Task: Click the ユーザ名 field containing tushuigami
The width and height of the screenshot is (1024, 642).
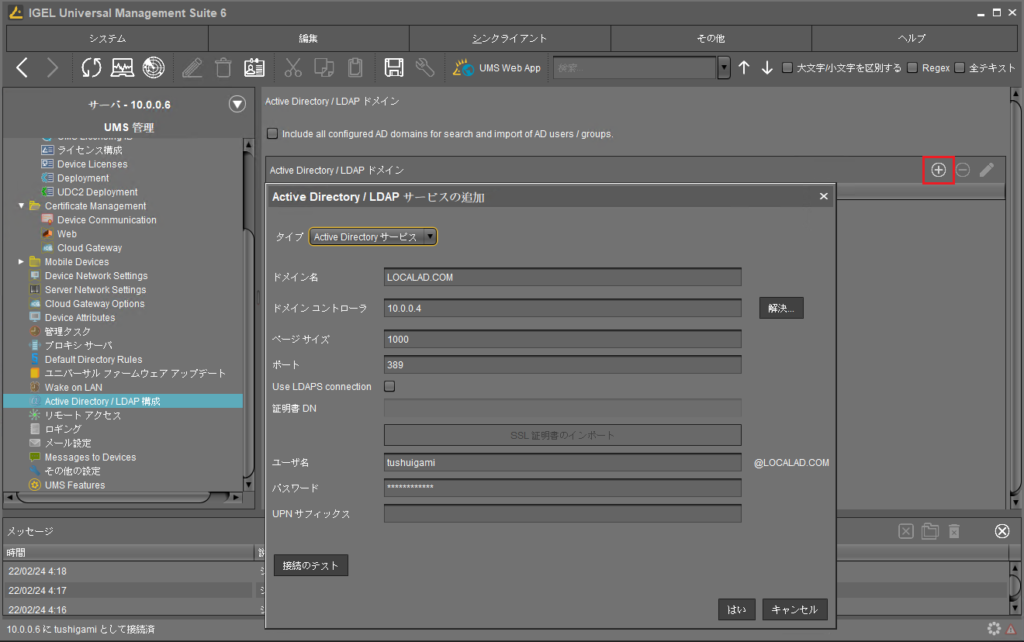Action: coord(562,462)
